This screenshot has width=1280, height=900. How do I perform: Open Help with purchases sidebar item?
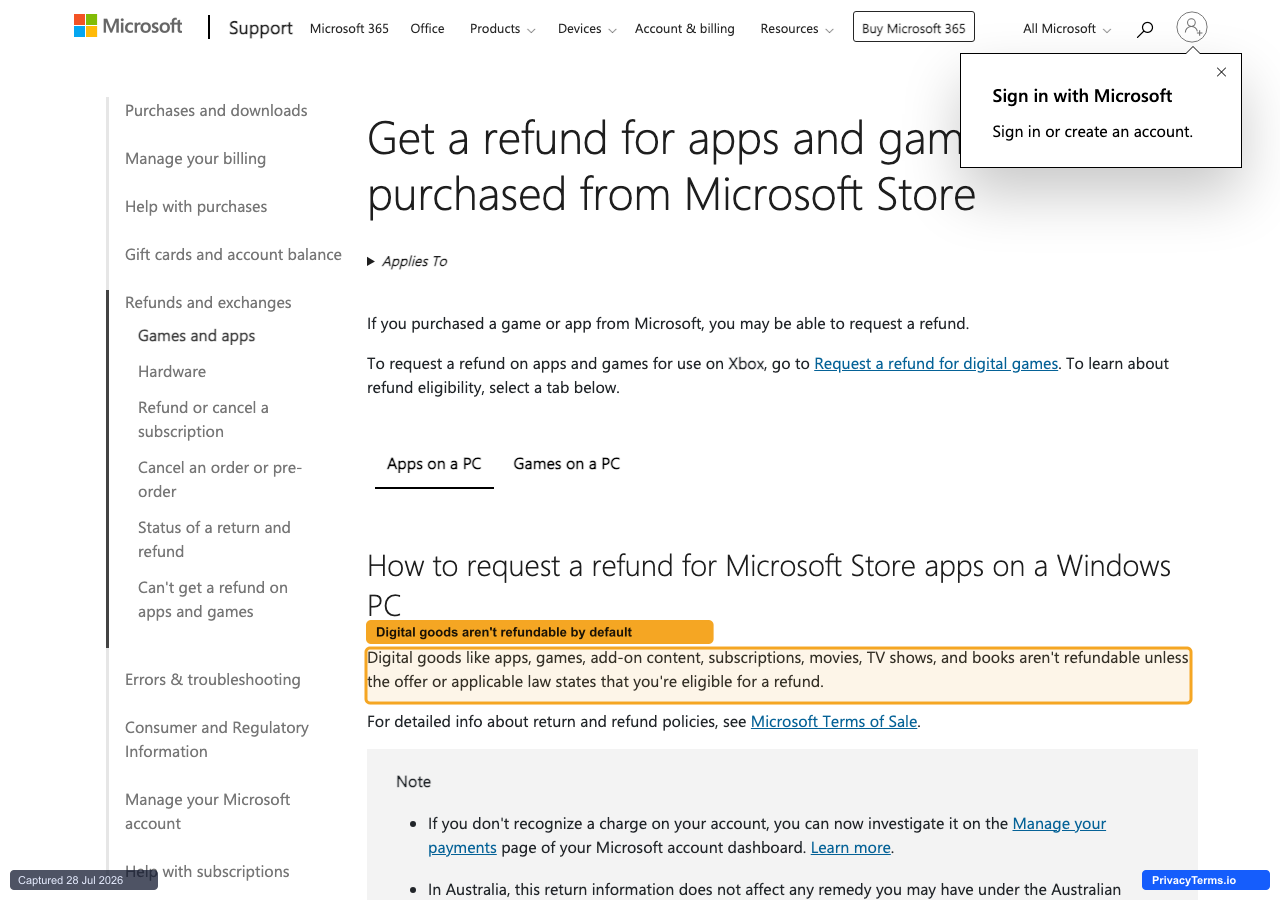pyautogui.click(x=196, y=207)
